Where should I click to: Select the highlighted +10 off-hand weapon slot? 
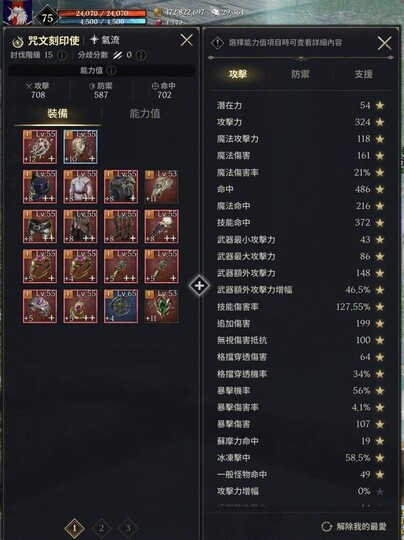tap(80, 146)
